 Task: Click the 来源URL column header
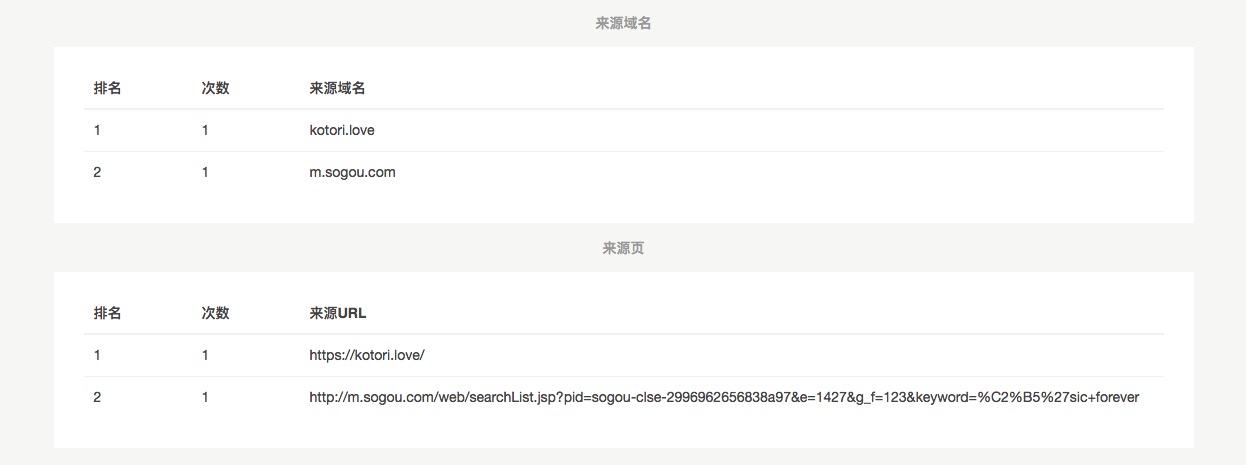[338, 313]
